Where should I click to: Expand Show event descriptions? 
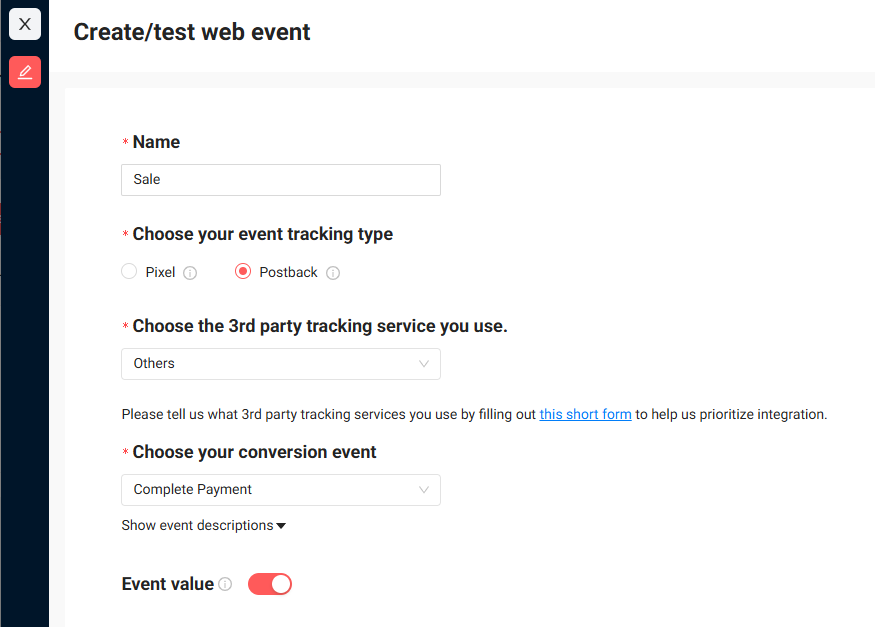click(203, 525)
